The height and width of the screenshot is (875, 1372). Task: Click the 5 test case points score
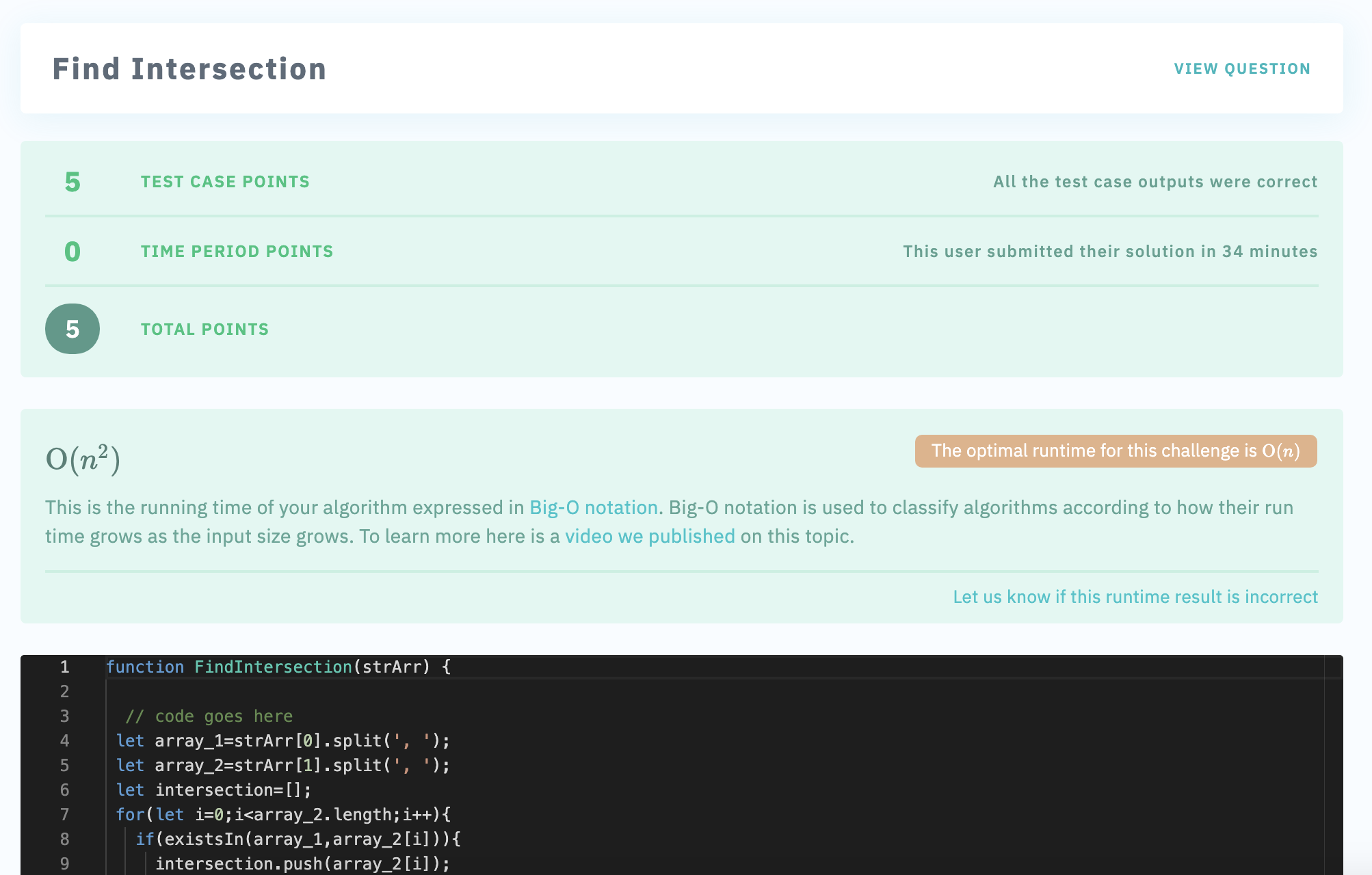[71, 181]
